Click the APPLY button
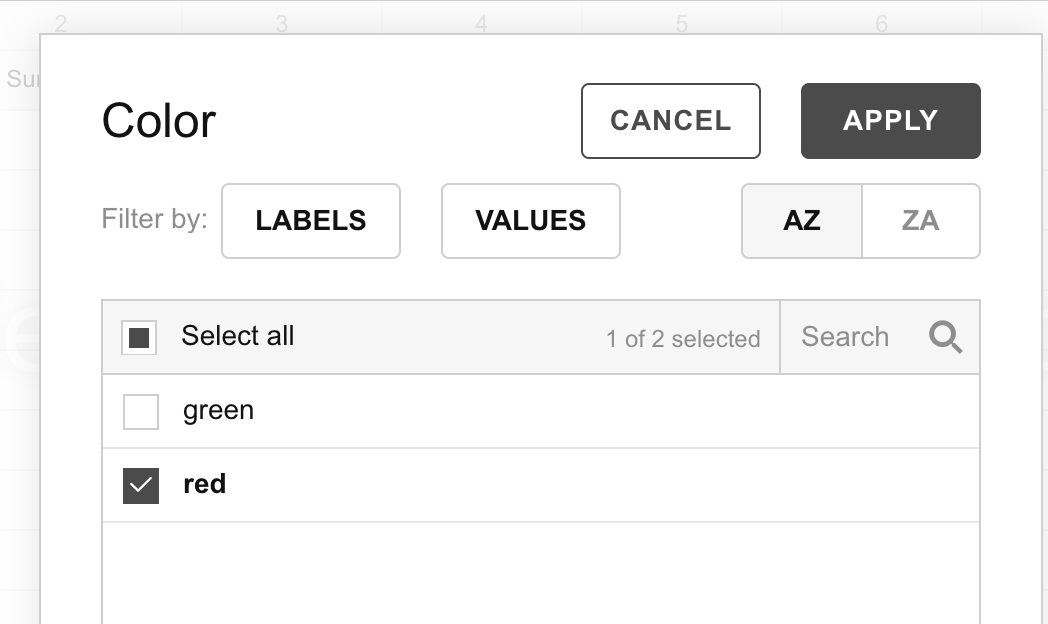The width and height of the screenshot is (1048, 624). [889, 120]
